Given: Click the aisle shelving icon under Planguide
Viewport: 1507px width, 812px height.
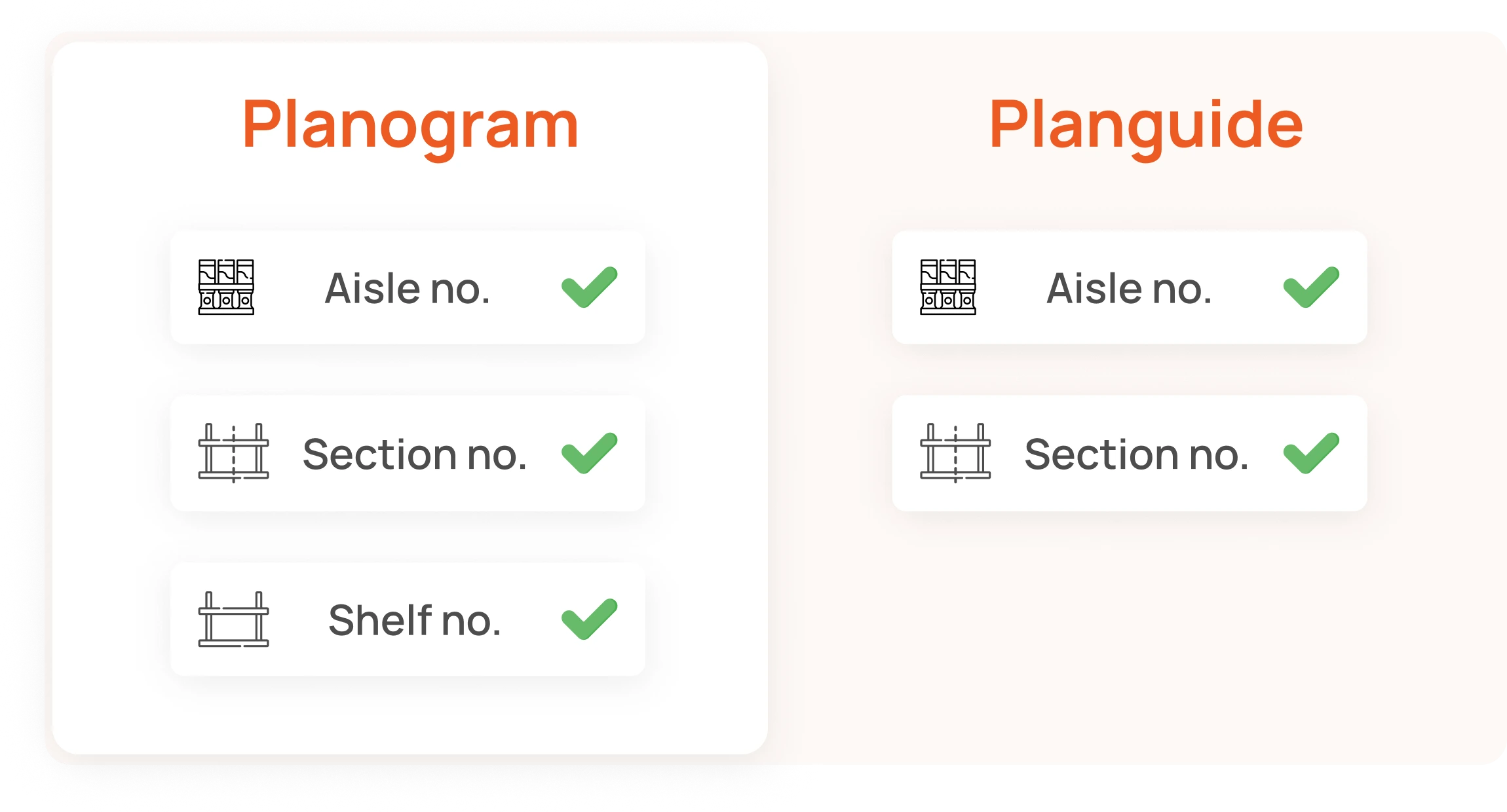Looking at the screenshot, I should [x=948, y=287].
